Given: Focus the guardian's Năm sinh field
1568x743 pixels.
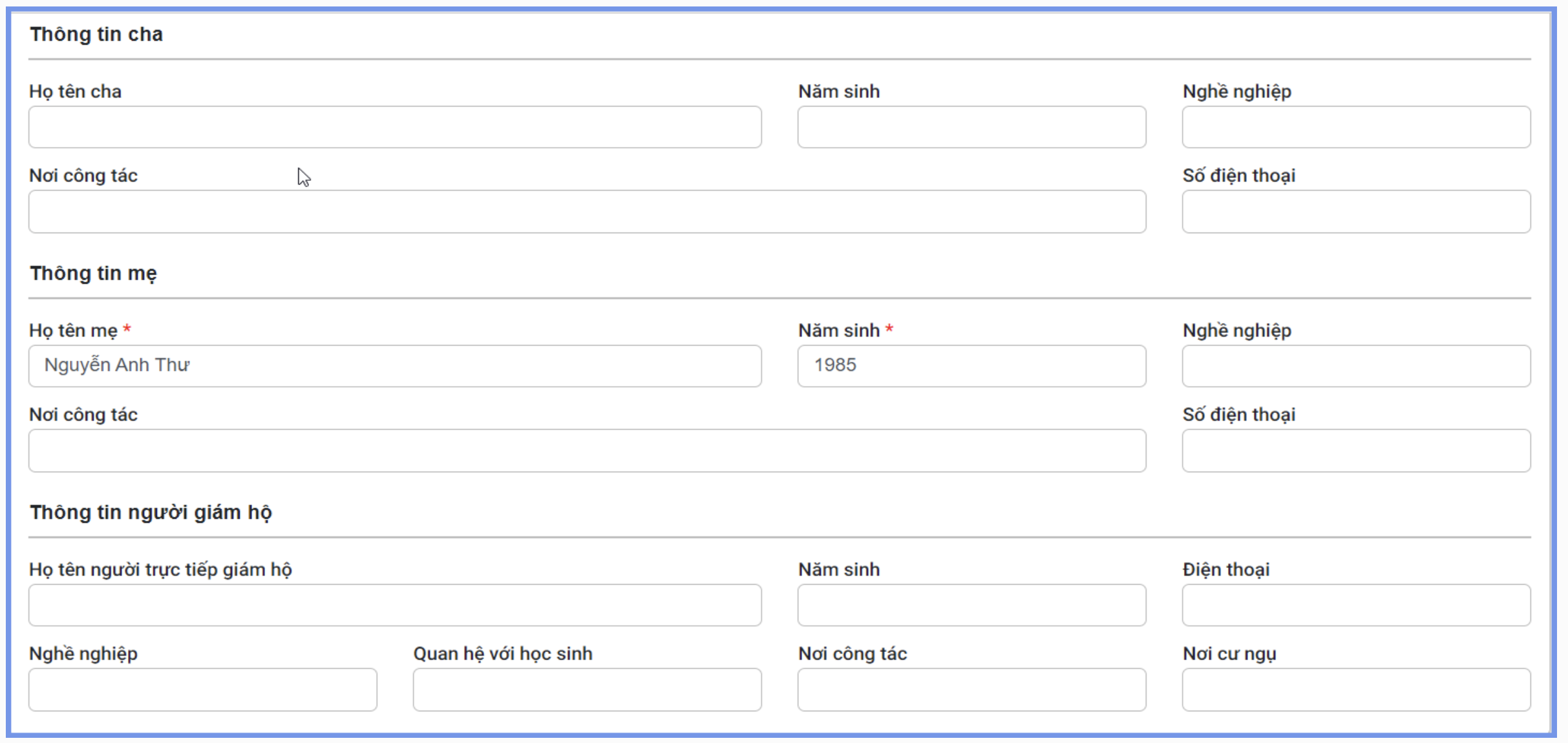Looking at the screenshot, I should pos(971,605).
